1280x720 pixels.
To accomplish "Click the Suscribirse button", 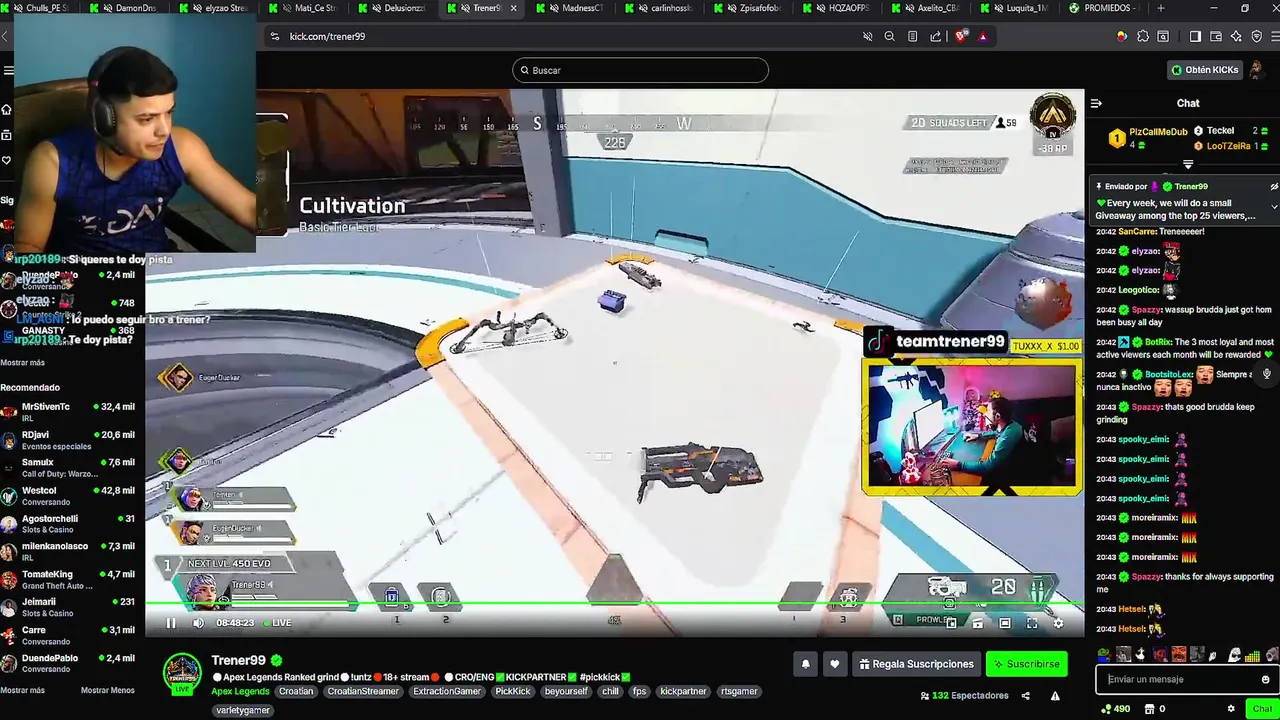I will coord(1026,664).
